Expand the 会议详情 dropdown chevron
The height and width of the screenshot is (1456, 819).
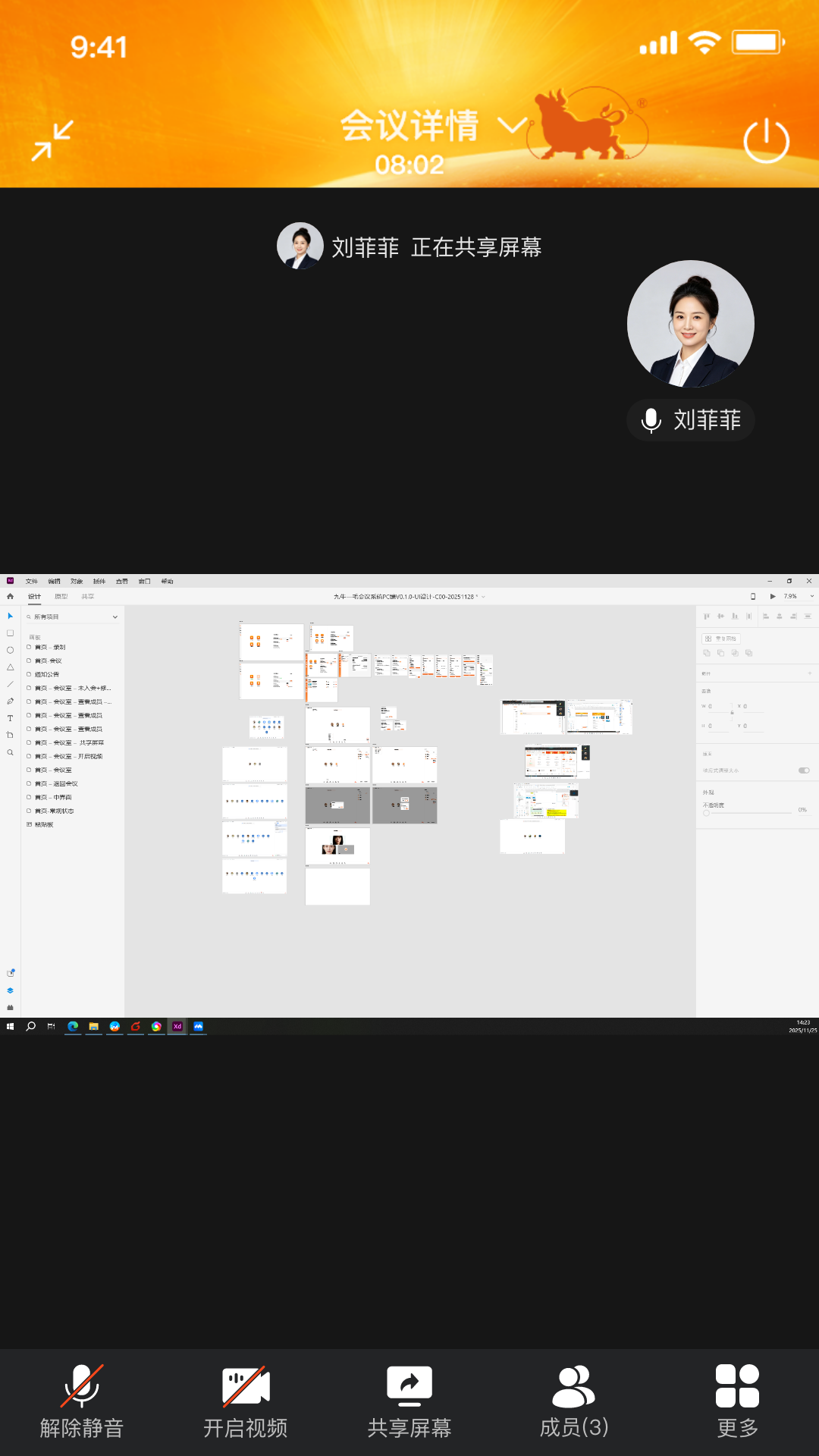(x=512, y=125)
